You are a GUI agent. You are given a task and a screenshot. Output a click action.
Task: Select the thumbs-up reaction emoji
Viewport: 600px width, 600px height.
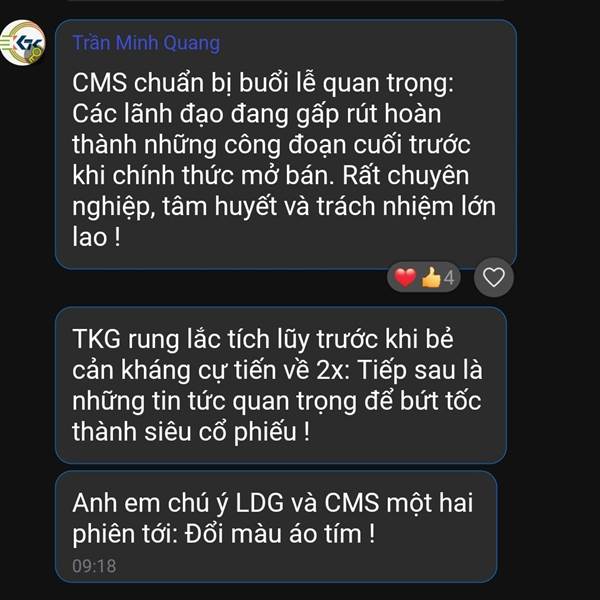431,277
